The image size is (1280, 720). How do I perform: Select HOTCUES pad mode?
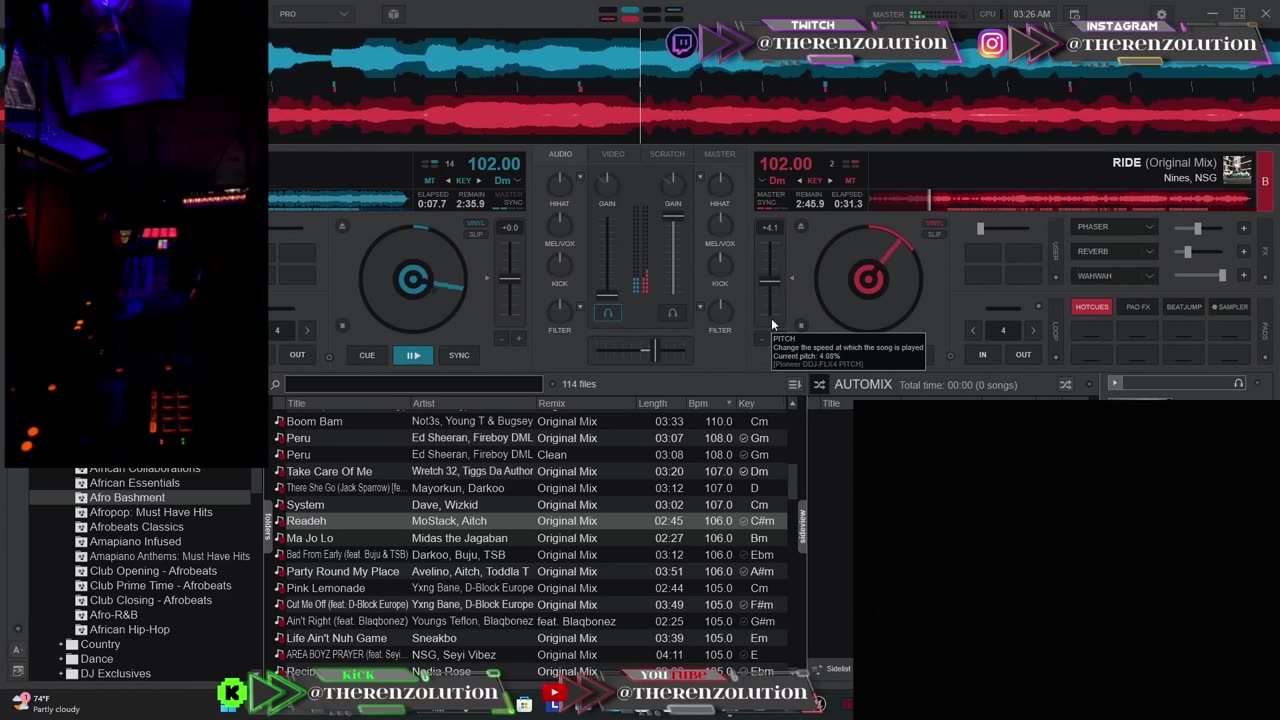click(1091, 307)
